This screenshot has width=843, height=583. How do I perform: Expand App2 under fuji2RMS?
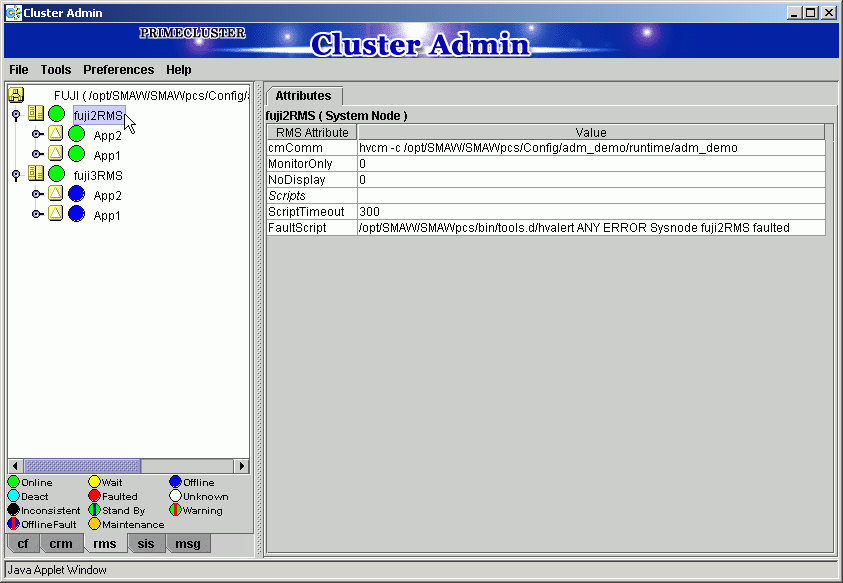[37, 134]
